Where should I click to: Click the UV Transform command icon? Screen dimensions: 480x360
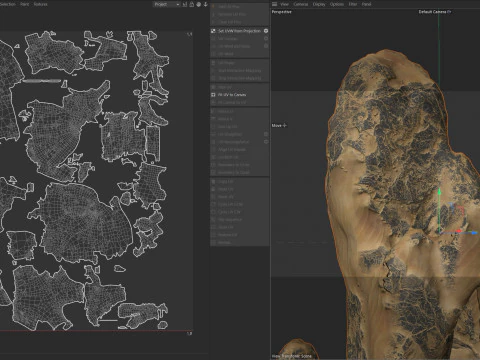[213, 38]
